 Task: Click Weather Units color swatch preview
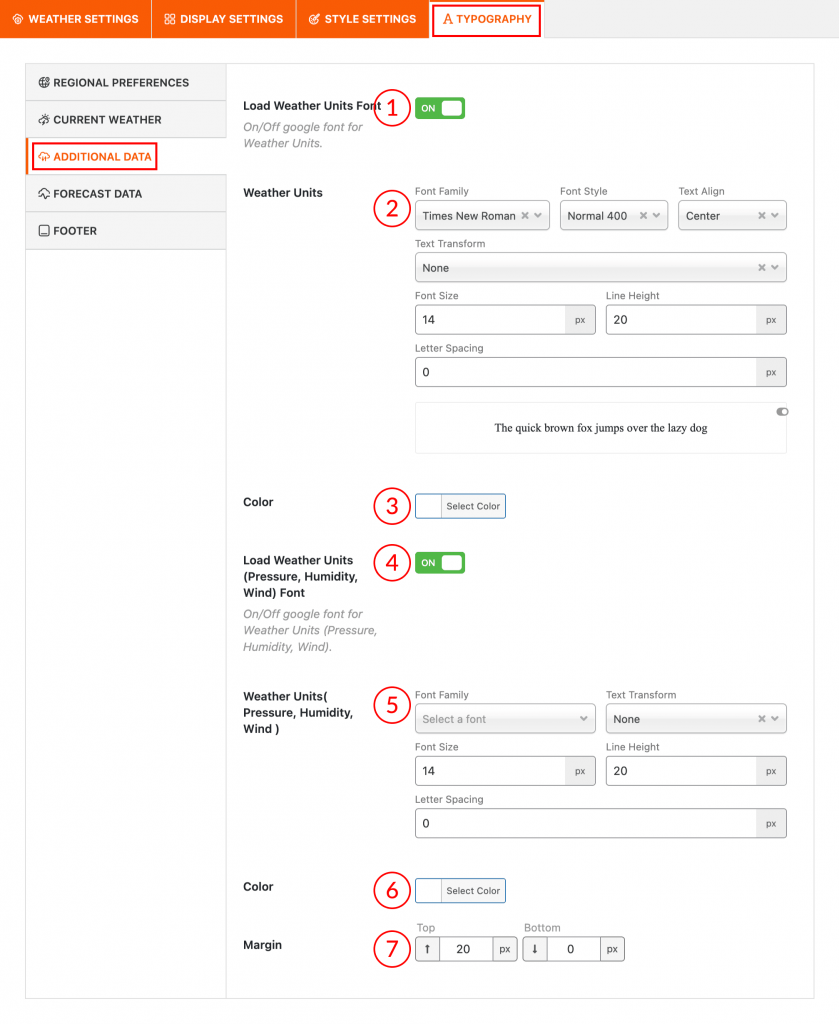pos(428,506)
